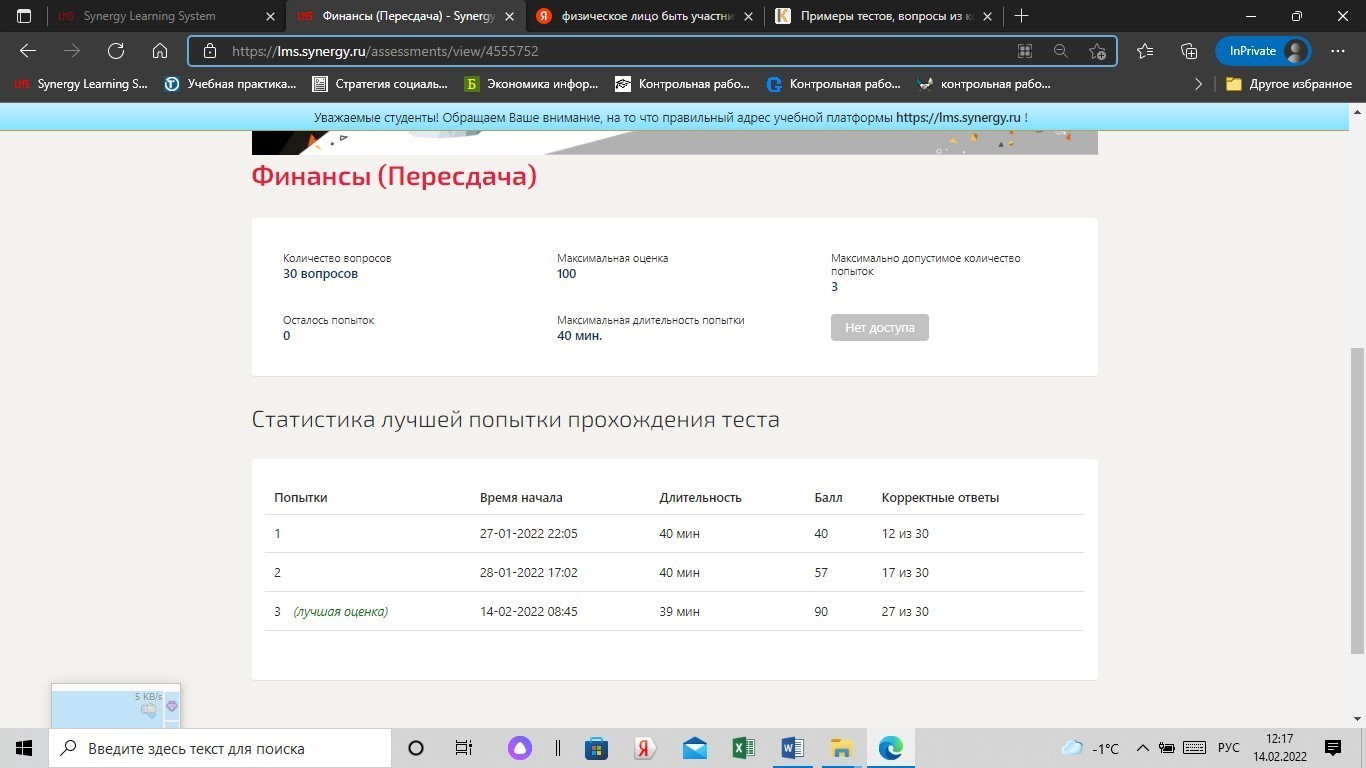1366x768 pixels.
Task: Open the Windows Start menu
Action: pyautogui.click(x=24, y=748)
